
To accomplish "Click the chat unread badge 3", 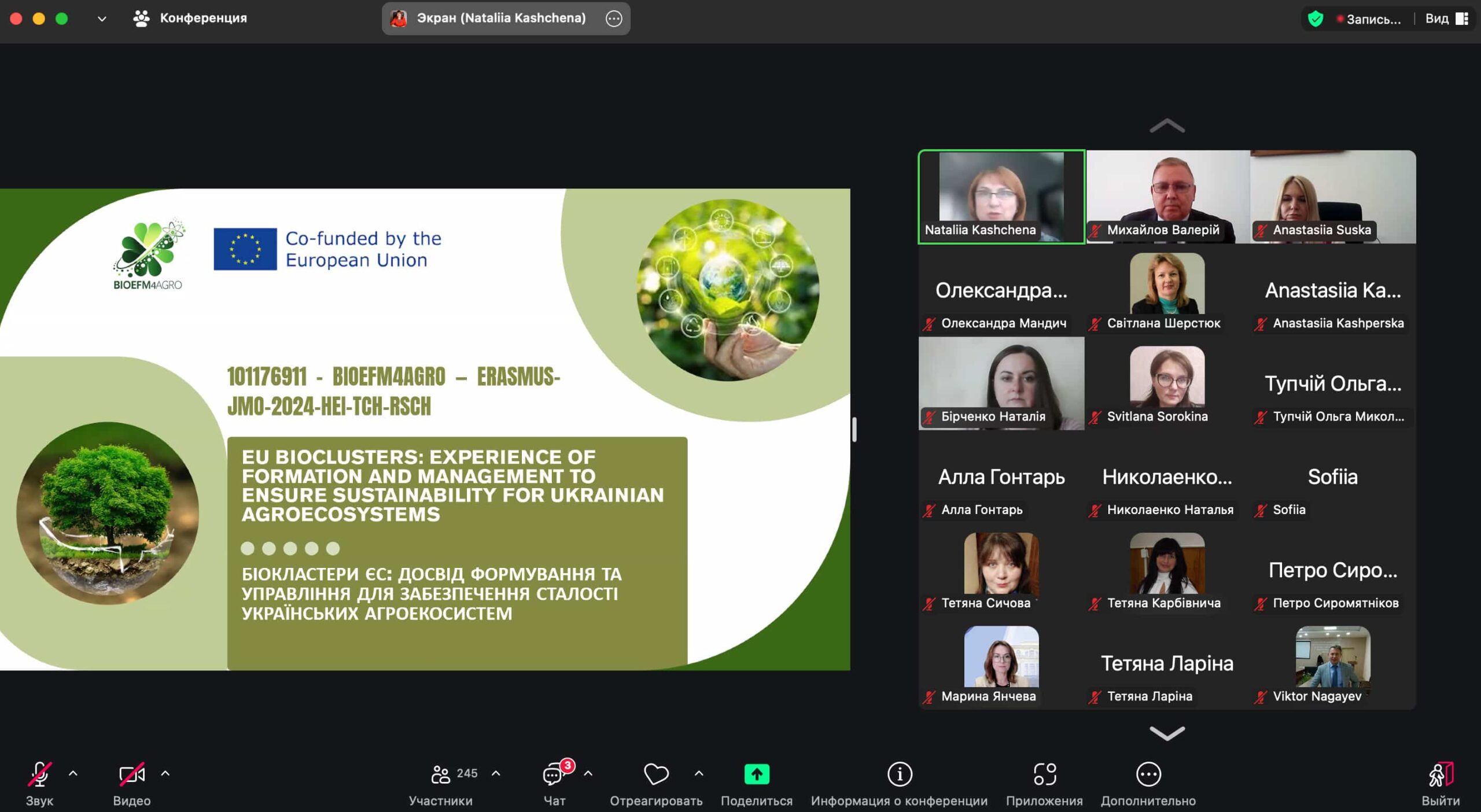I will (x=568, y=766).
